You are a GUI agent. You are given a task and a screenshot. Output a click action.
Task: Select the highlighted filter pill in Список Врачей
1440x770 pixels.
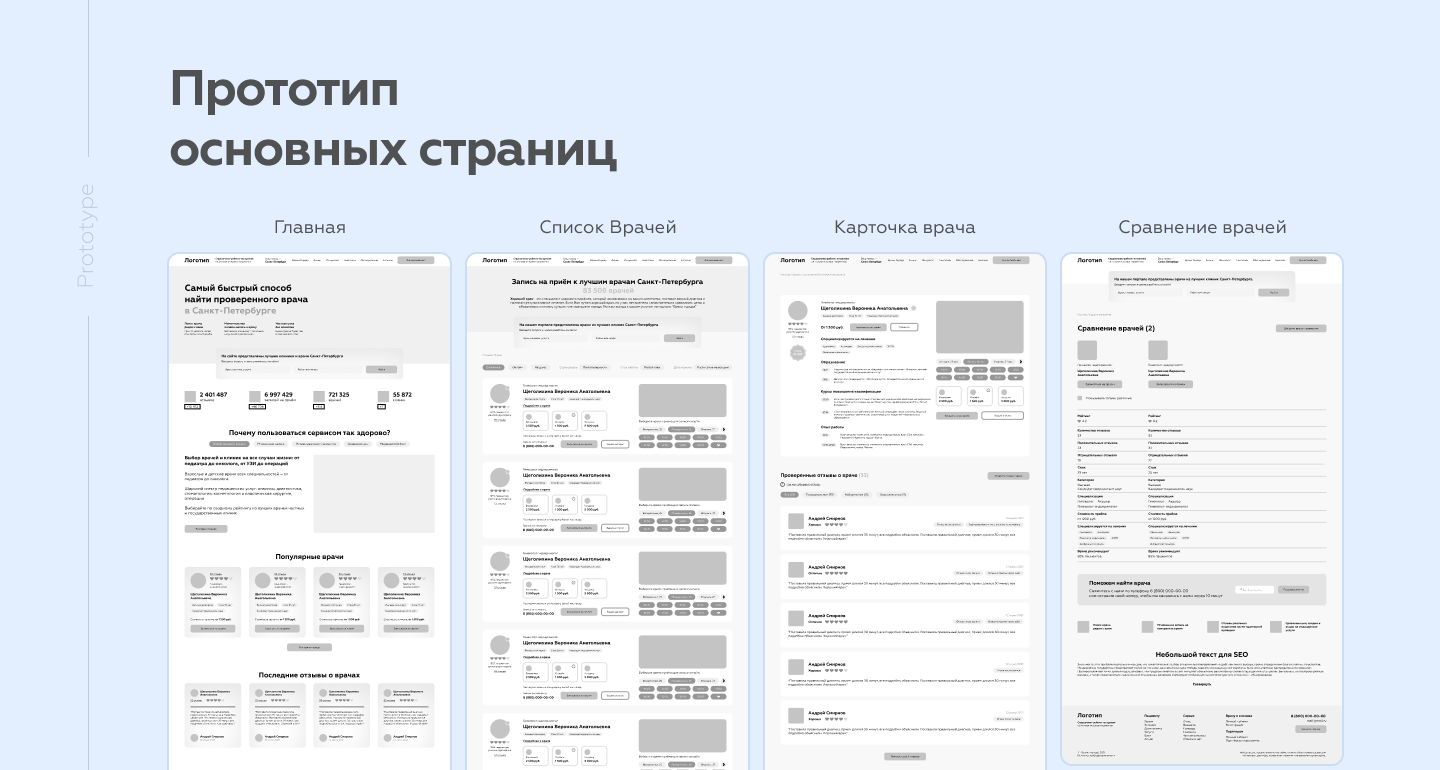pos(494,367)
